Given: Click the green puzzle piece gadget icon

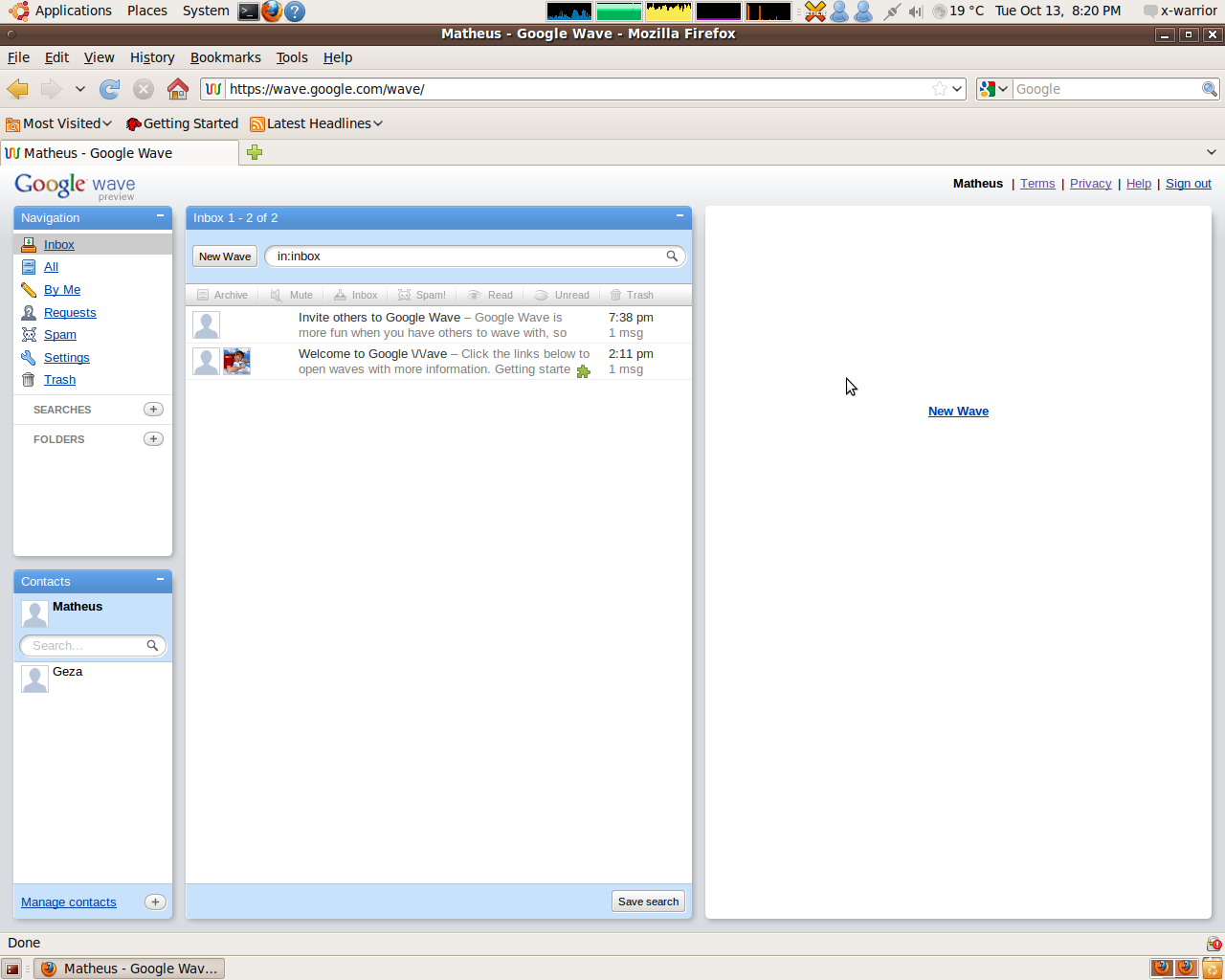Looking at the screenshot, I should point(584,371).
